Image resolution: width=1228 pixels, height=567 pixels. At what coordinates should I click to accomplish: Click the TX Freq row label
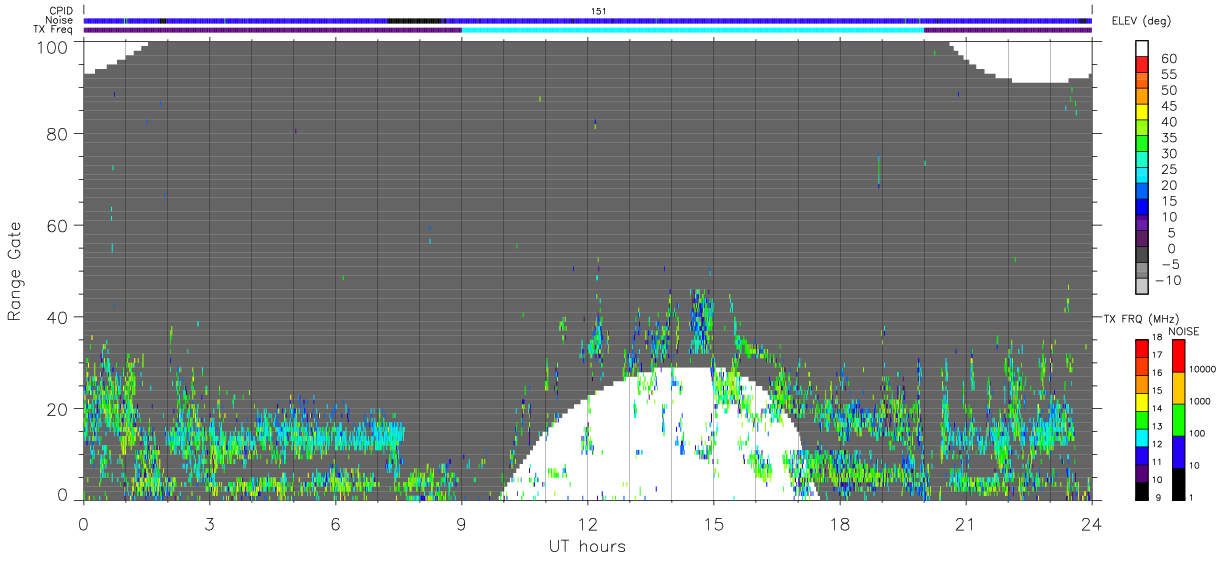(x=54, y=30)
